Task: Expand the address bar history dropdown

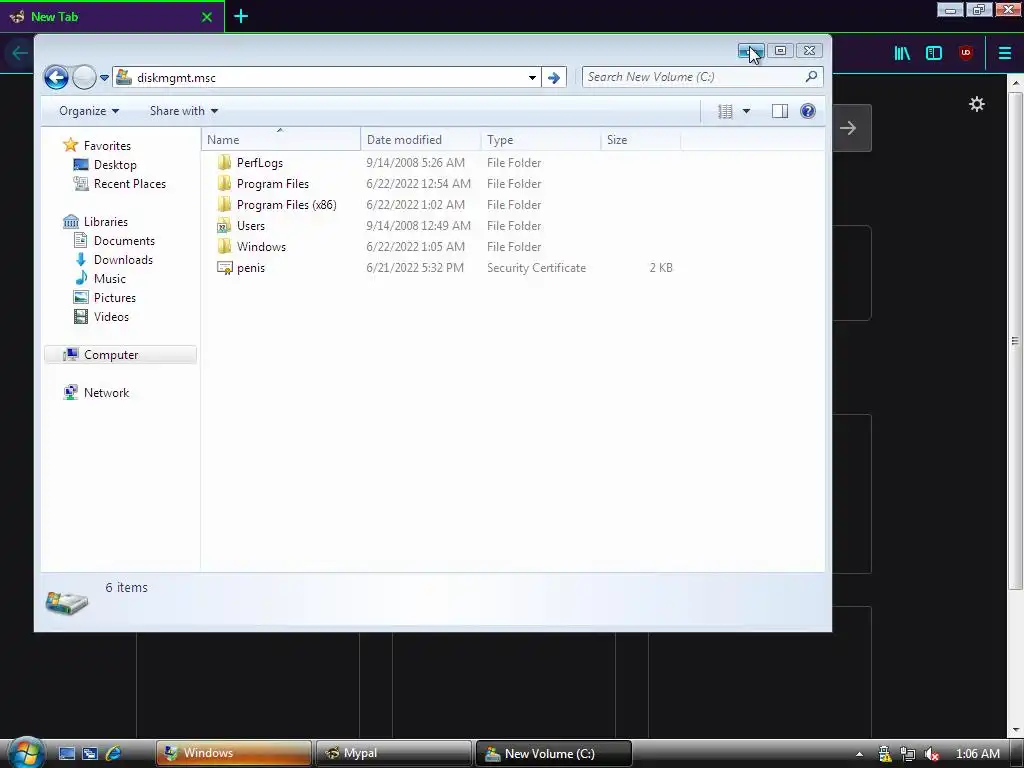Action: coord(533,78)
